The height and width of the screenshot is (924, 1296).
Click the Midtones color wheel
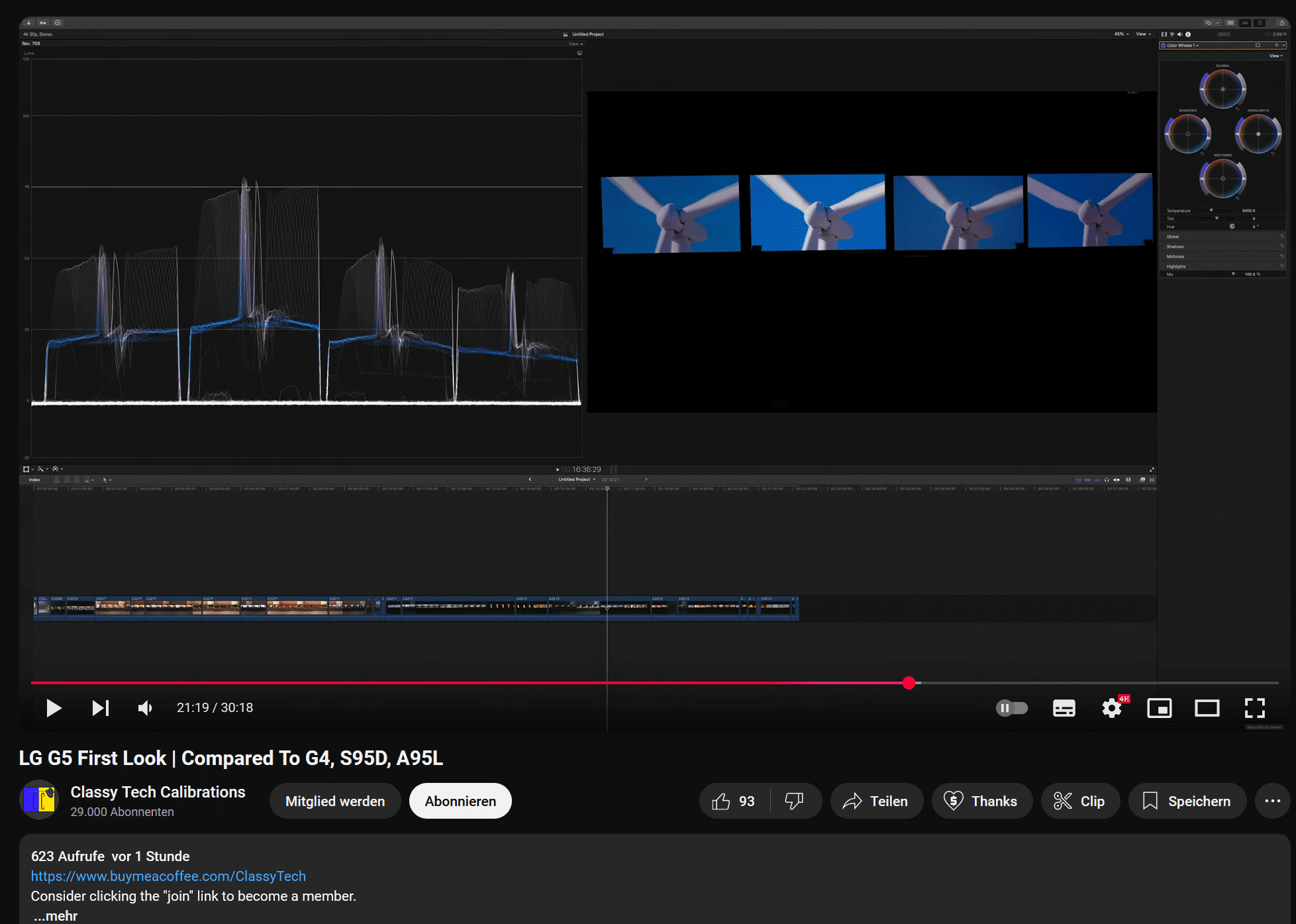pyautogui.click(x=1222, y=179)
